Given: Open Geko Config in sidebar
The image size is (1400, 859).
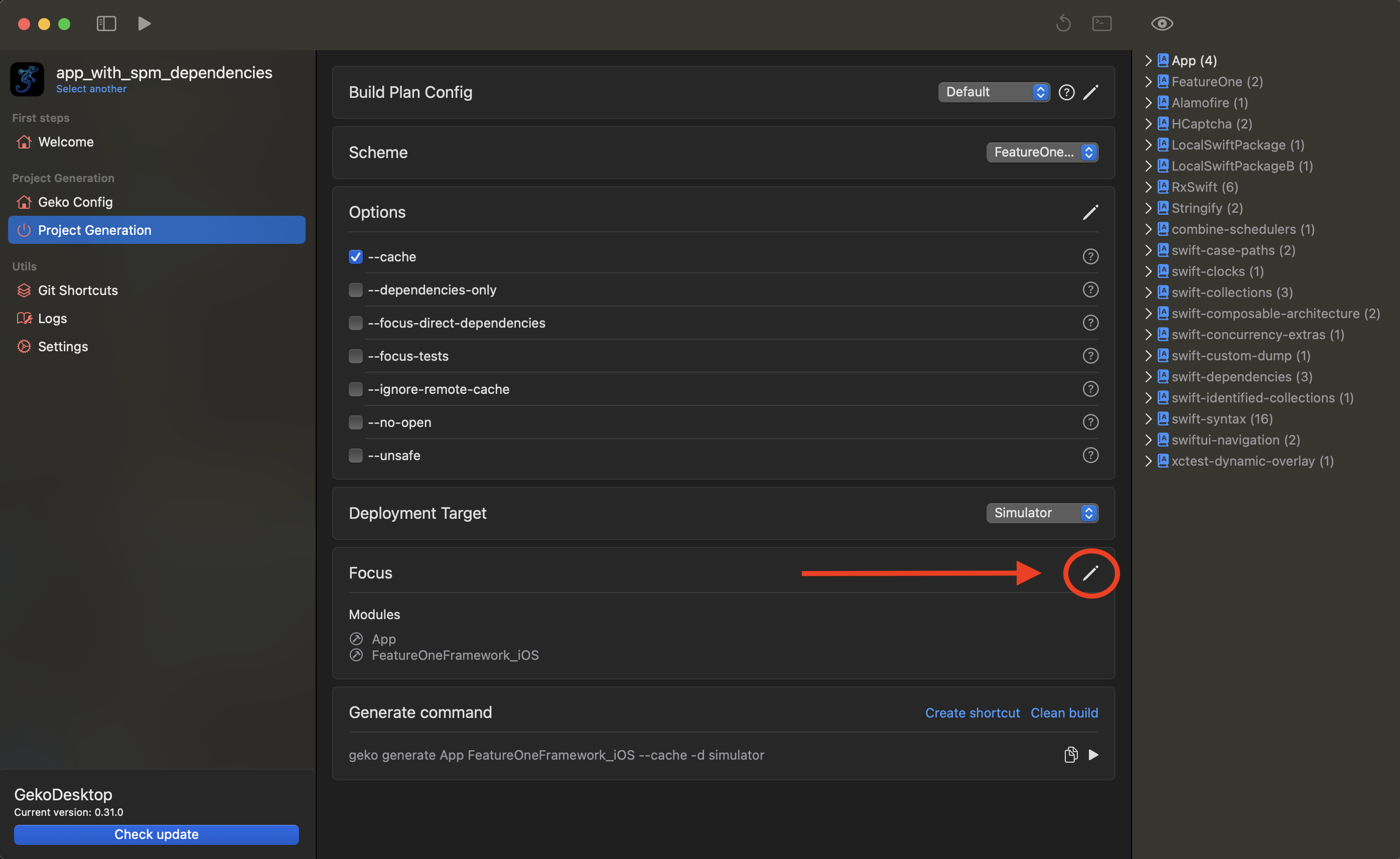Looking at the screenshot, I should tap(75, 202).
